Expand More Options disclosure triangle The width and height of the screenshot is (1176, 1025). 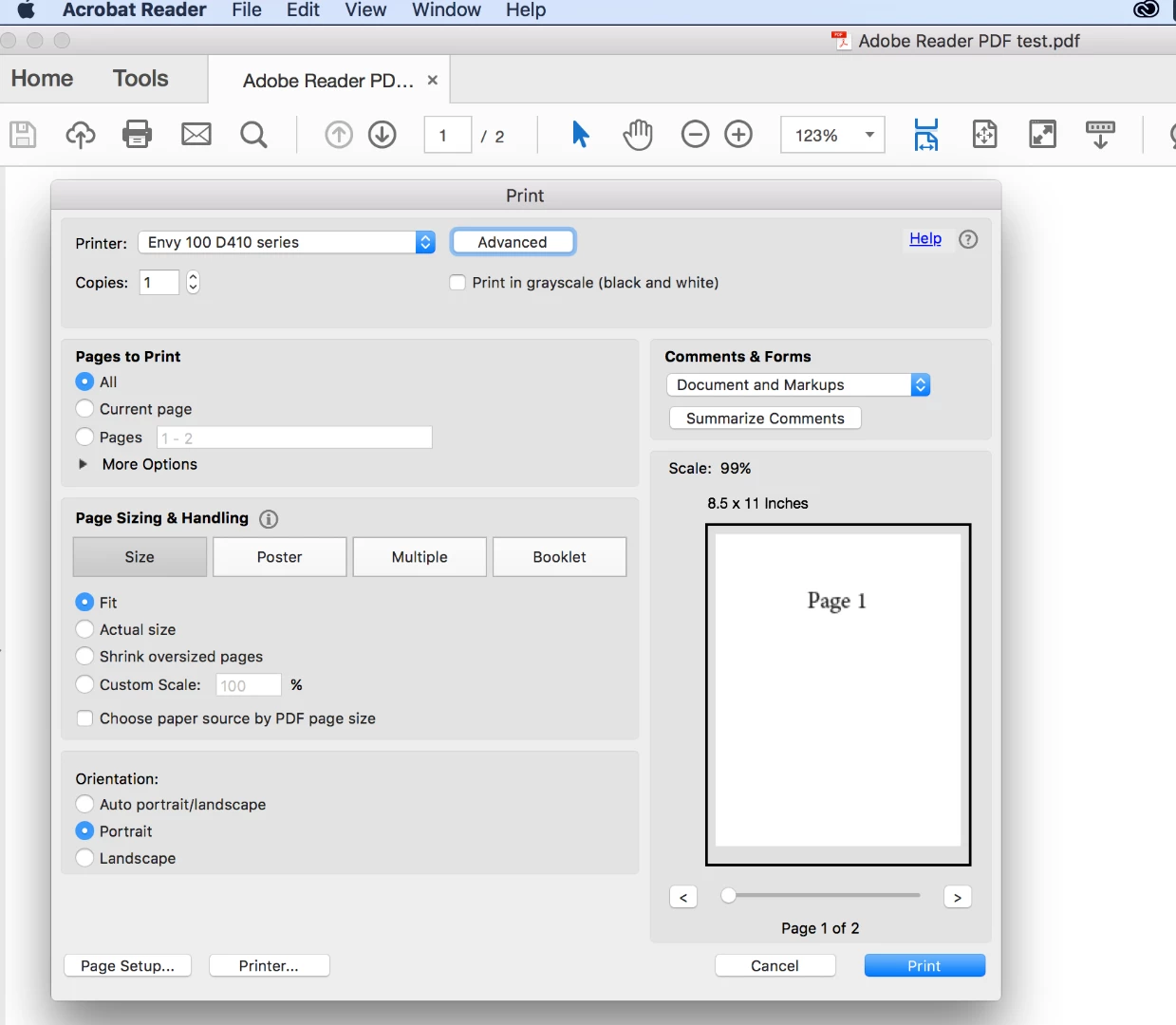pyautogui.click(x=83, y=464)
